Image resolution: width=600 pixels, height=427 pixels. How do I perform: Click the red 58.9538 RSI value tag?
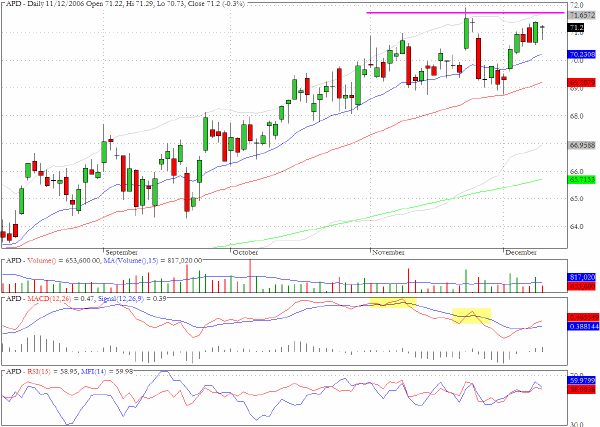click(x=582, y=390)
